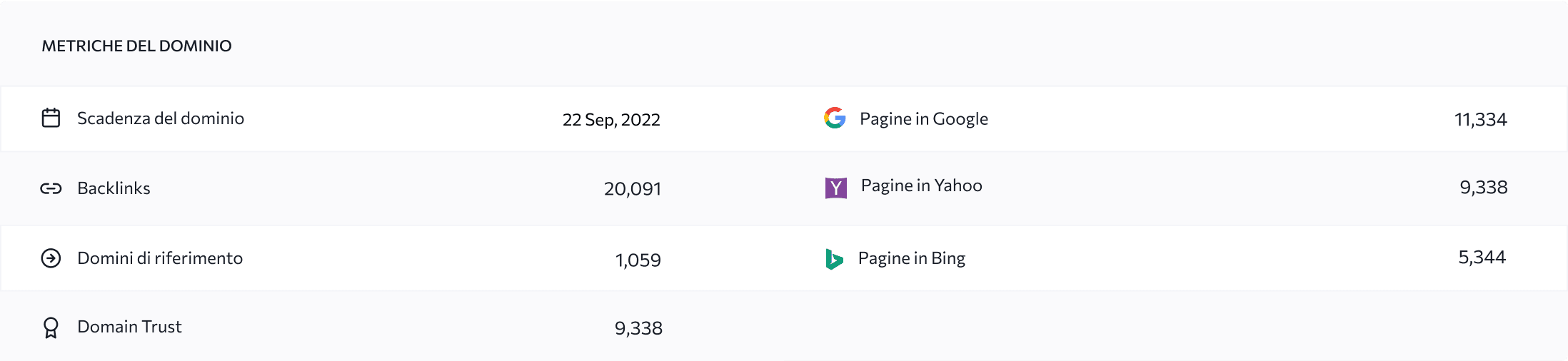Click the Domain Trust label
The height and width of the screenshot is (361, 1568).
(129, 327)
